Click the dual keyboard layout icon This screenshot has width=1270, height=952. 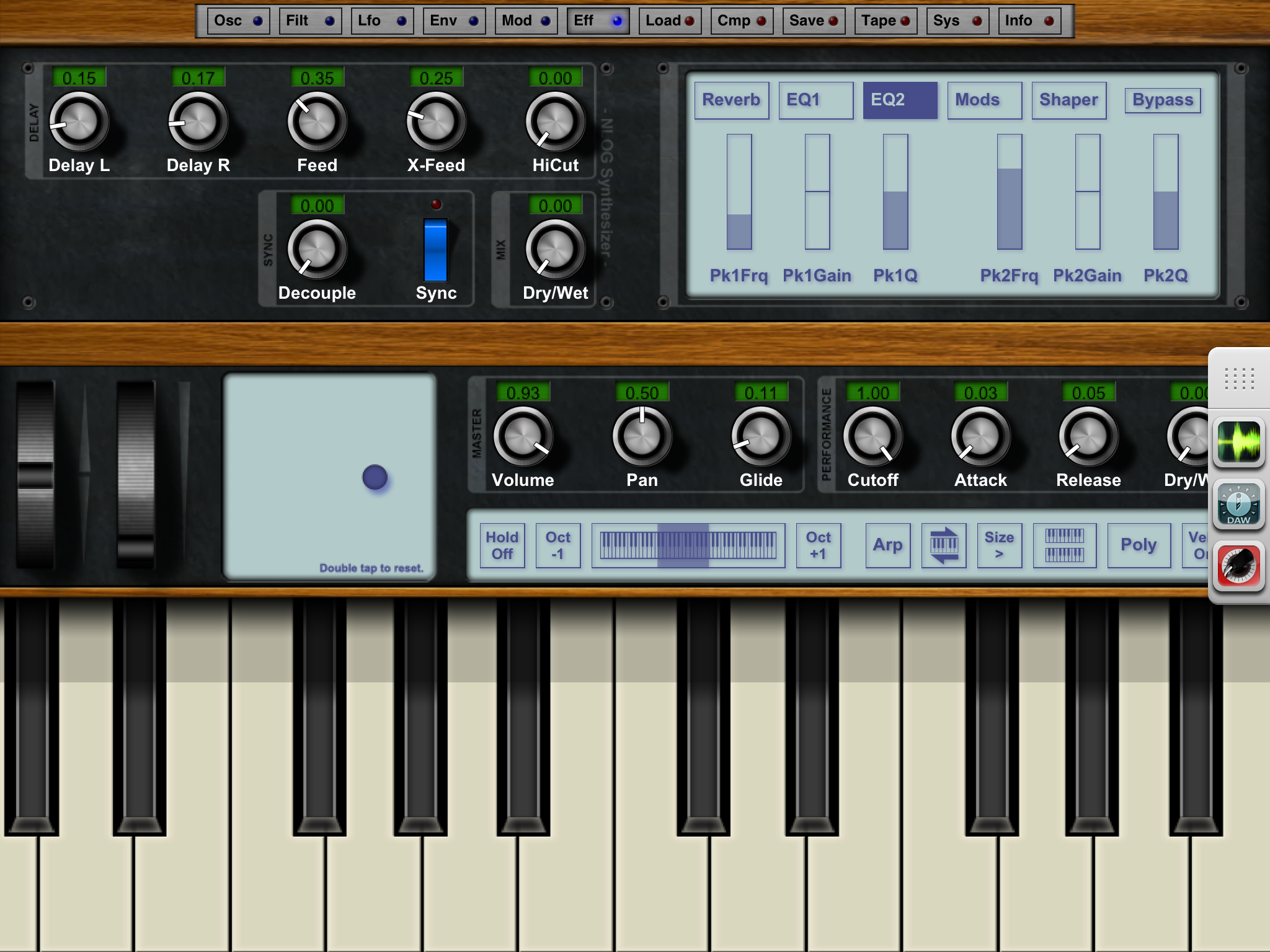tap(1065, 545)
